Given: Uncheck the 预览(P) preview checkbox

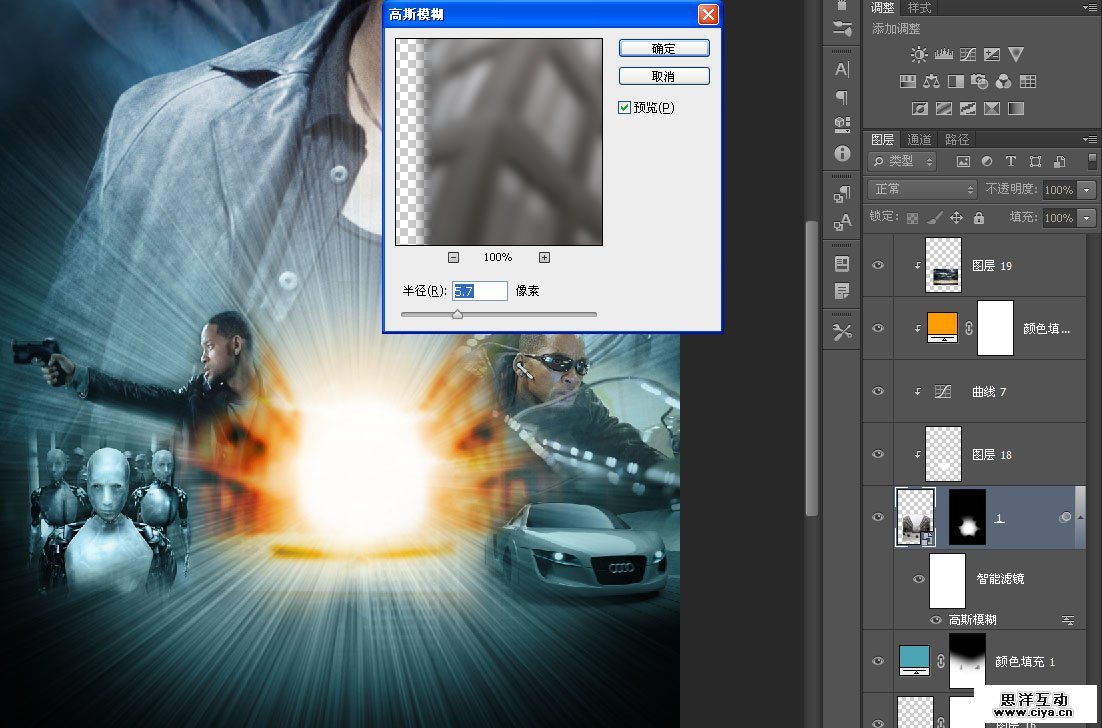Looking at the screenshot, I should point(625,107).
